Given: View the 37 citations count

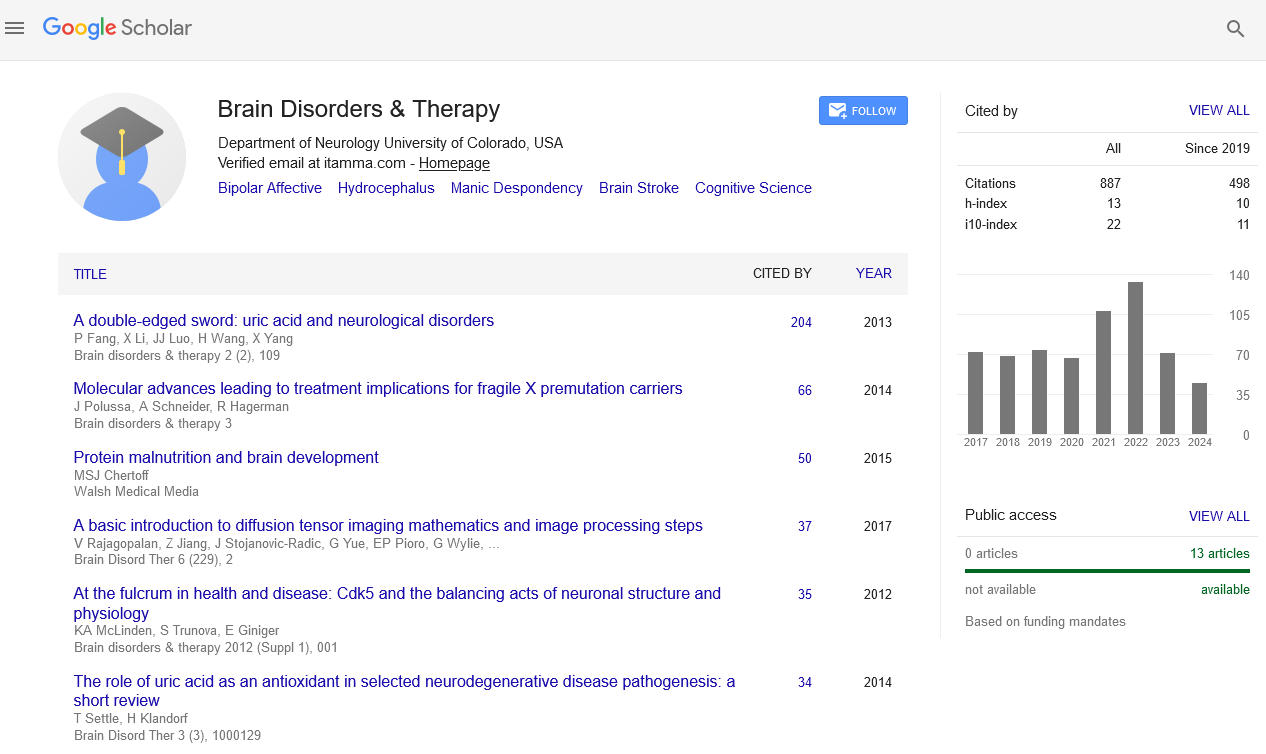Looking at the screenshot, I should pos(805,526).
